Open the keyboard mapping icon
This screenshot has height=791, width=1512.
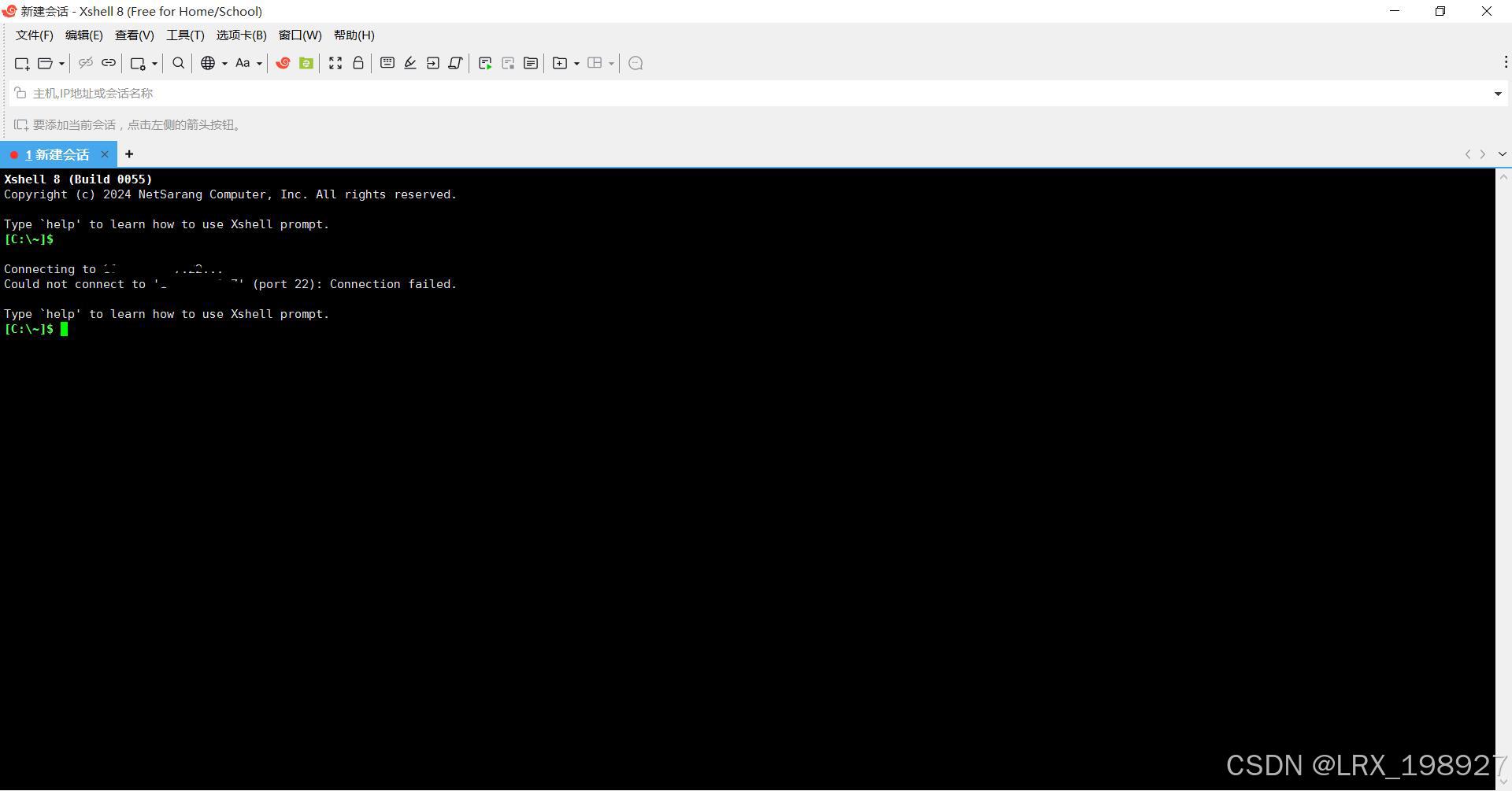click(387, 63)
